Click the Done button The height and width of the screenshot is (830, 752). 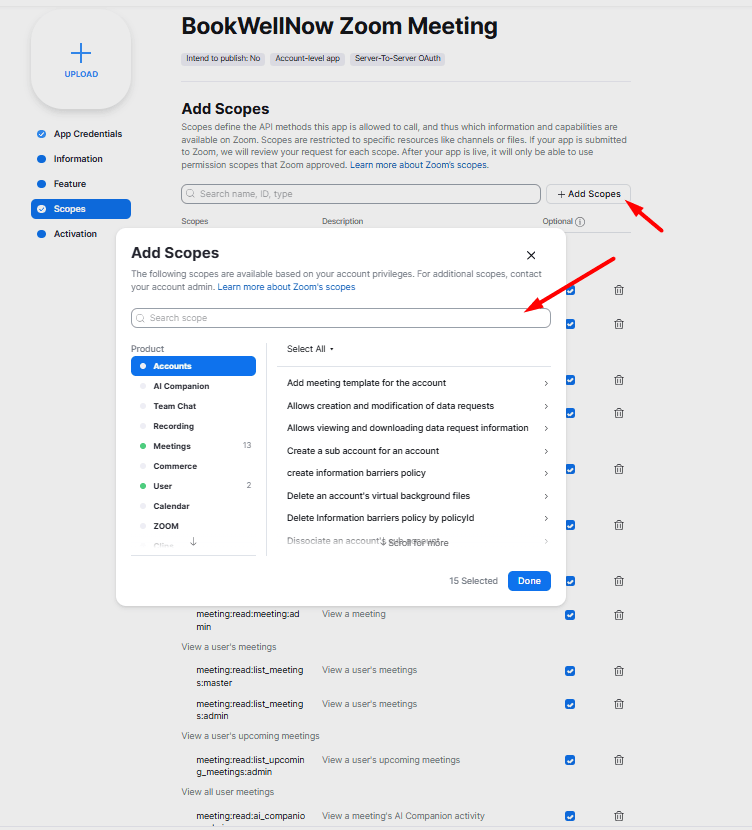click(529, 581)
